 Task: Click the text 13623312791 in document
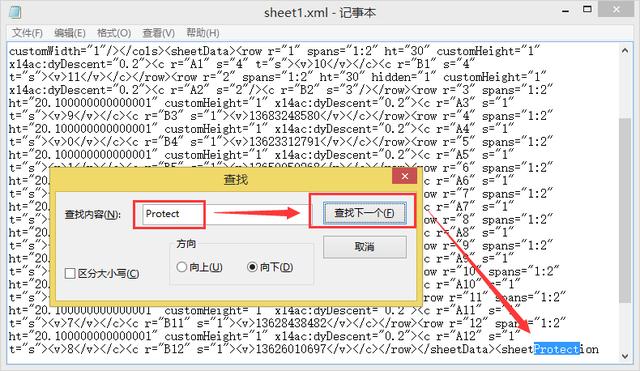click(x=284, y=142)
